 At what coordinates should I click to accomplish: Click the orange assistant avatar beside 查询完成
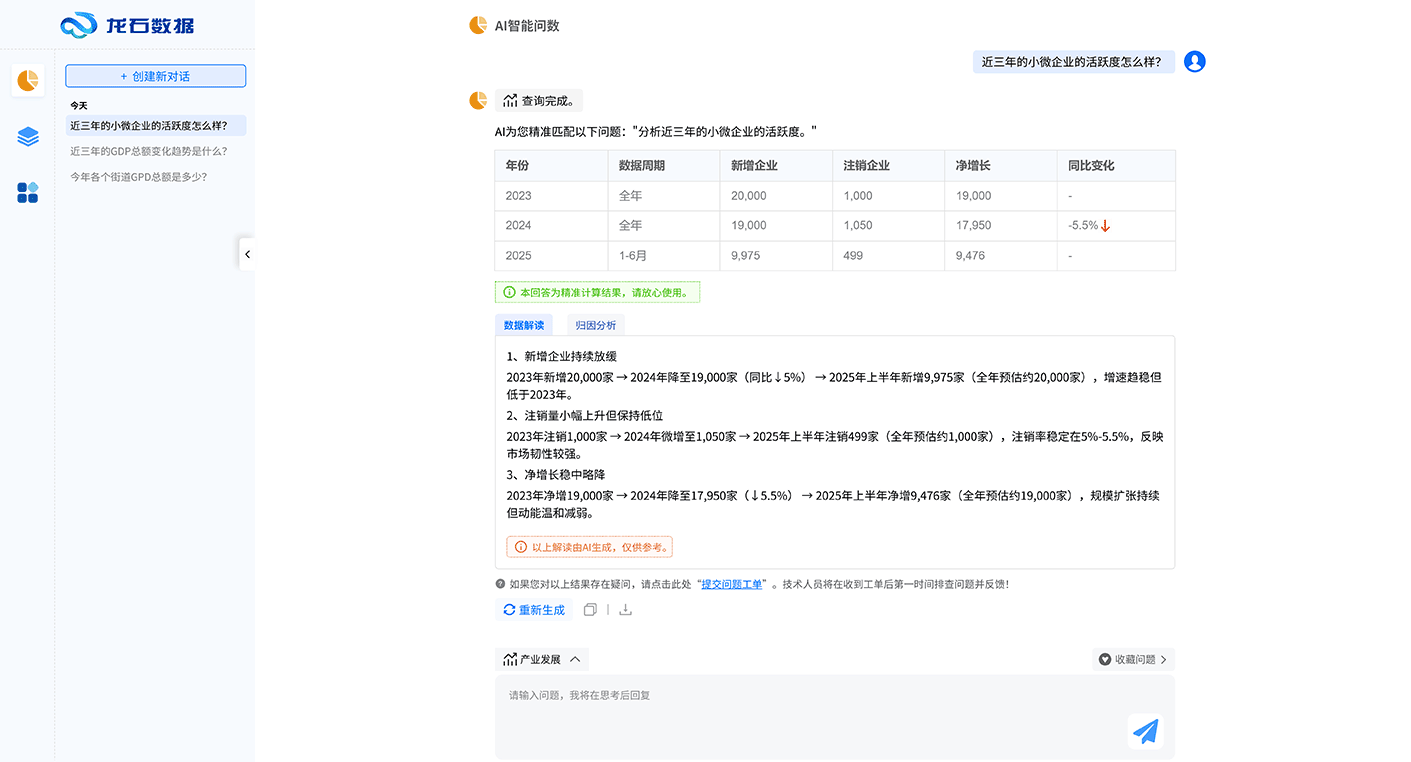478,100
